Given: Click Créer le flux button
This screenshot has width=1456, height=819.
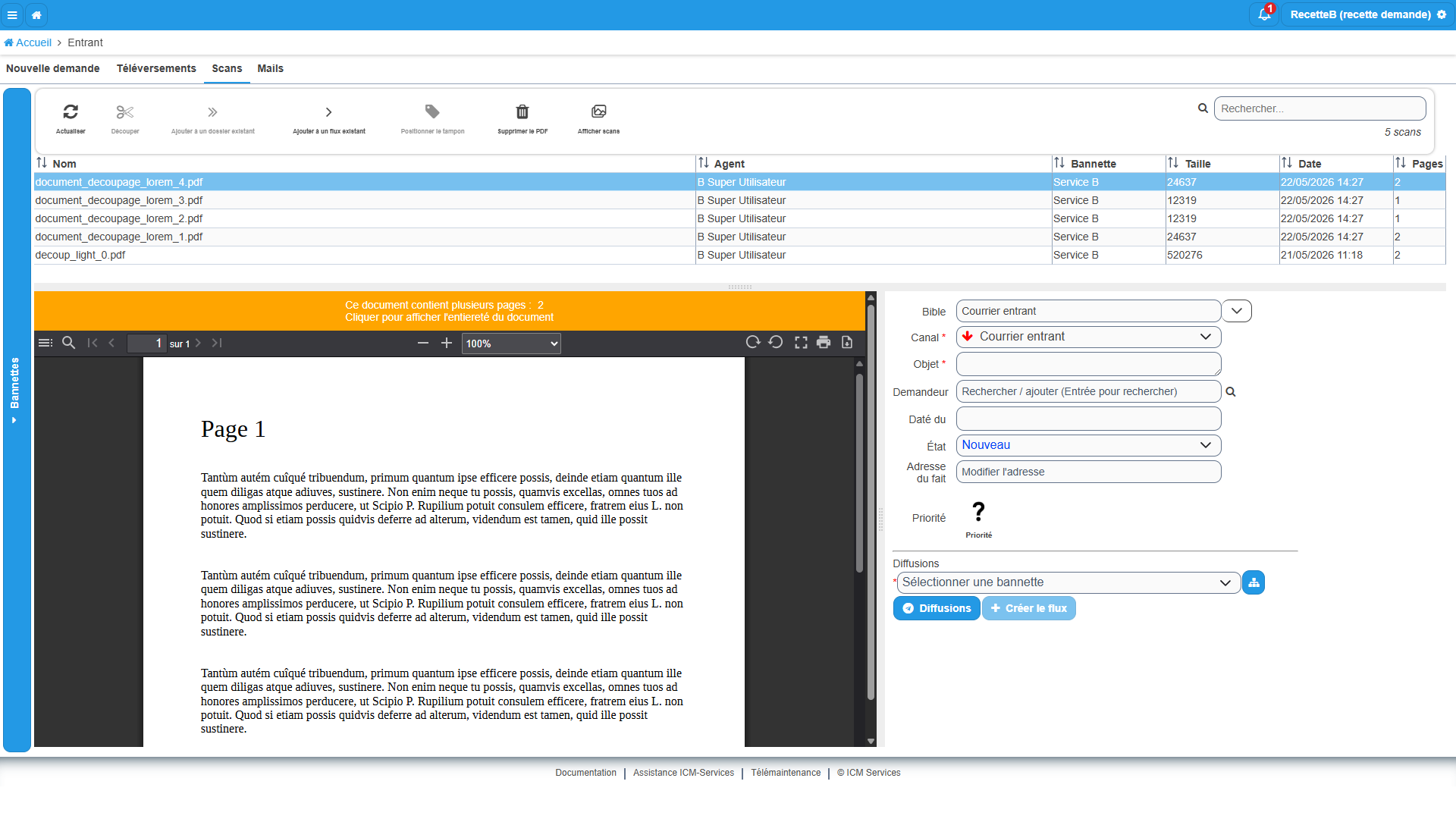Looking at the screenshot, I should point(1029,608).
